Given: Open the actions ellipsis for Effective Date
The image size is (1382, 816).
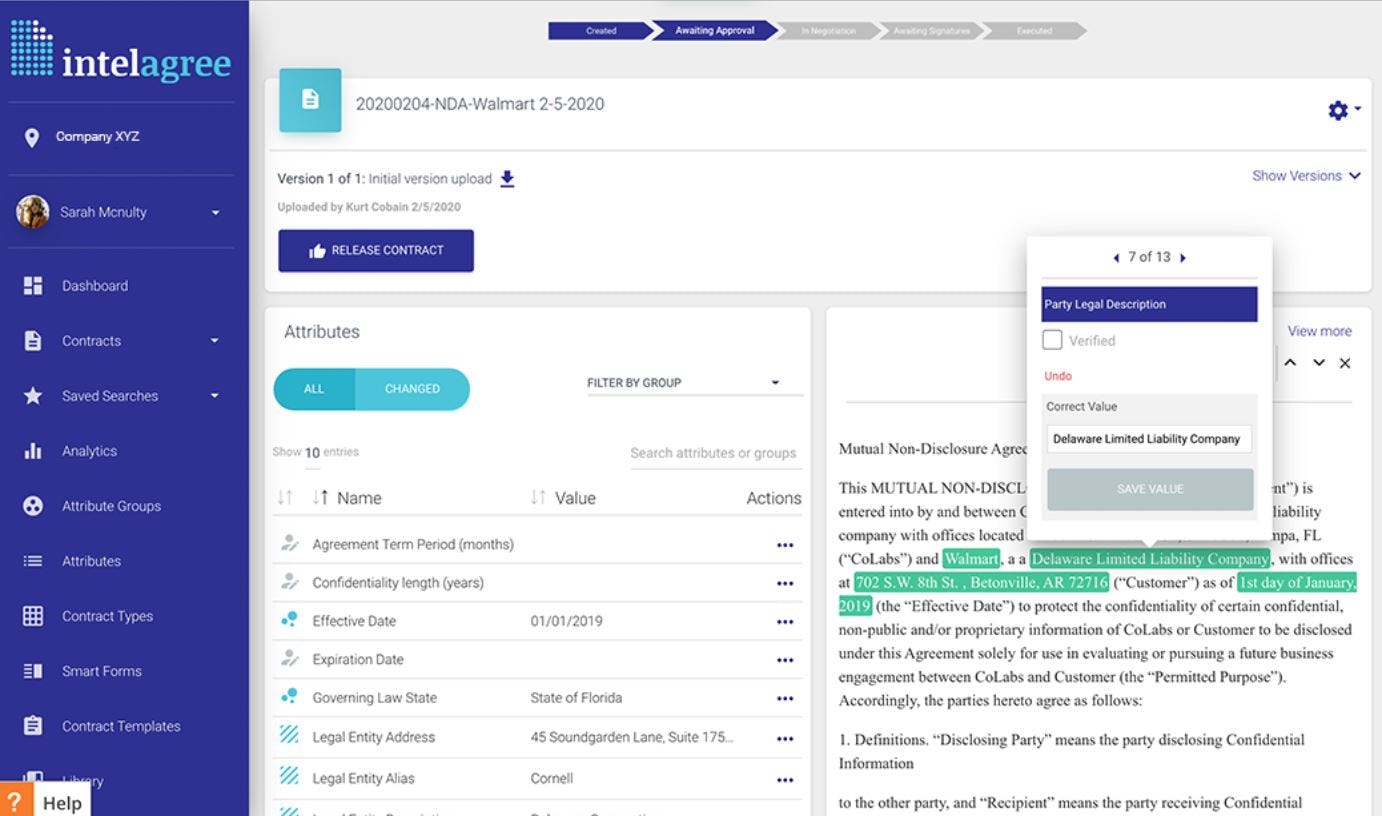Looking at the screenshot, I should pos(785,620).
